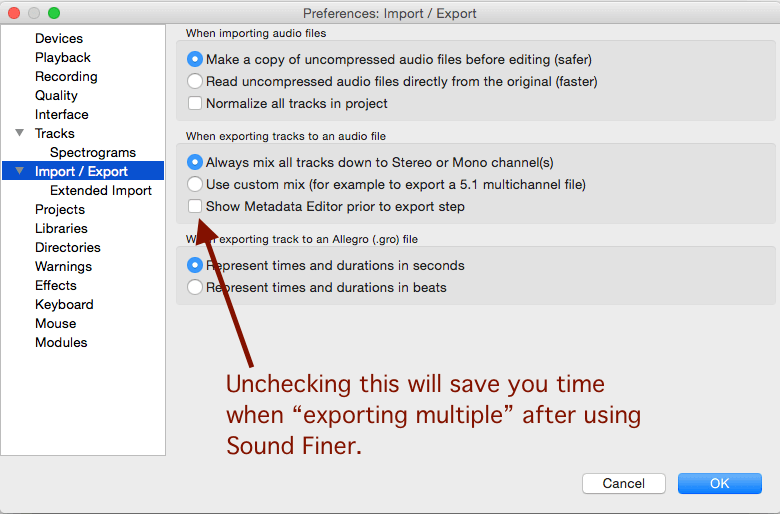Image resolution: width=780 pixels, height=514 pixels.
Task: Choose Use custom mix radio button
Action: click(195, 184)
